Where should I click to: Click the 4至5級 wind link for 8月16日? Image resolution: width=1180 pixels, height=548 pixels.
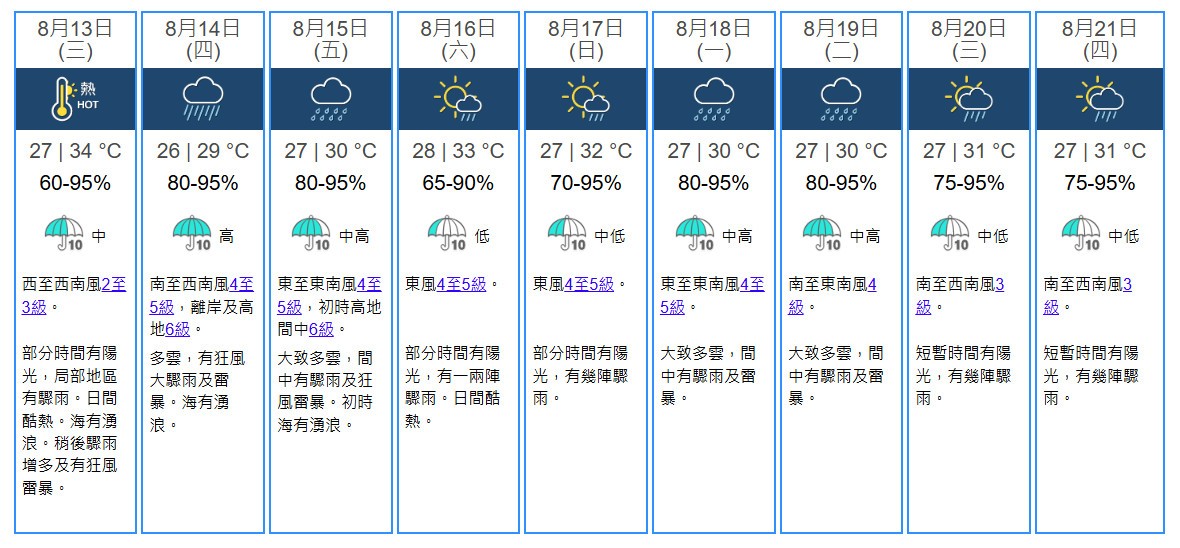pos(461,284)
